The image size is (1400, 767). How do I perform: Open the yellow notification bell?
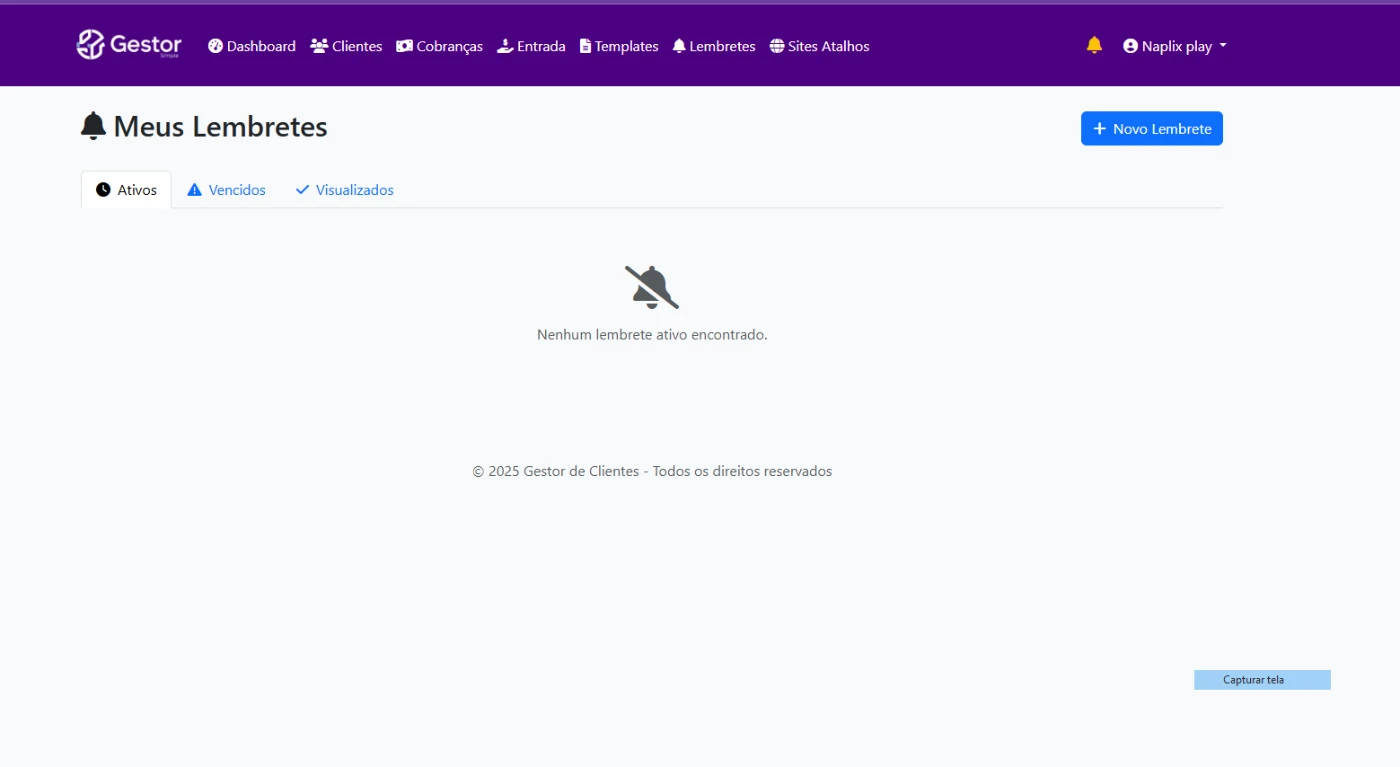1094,45
